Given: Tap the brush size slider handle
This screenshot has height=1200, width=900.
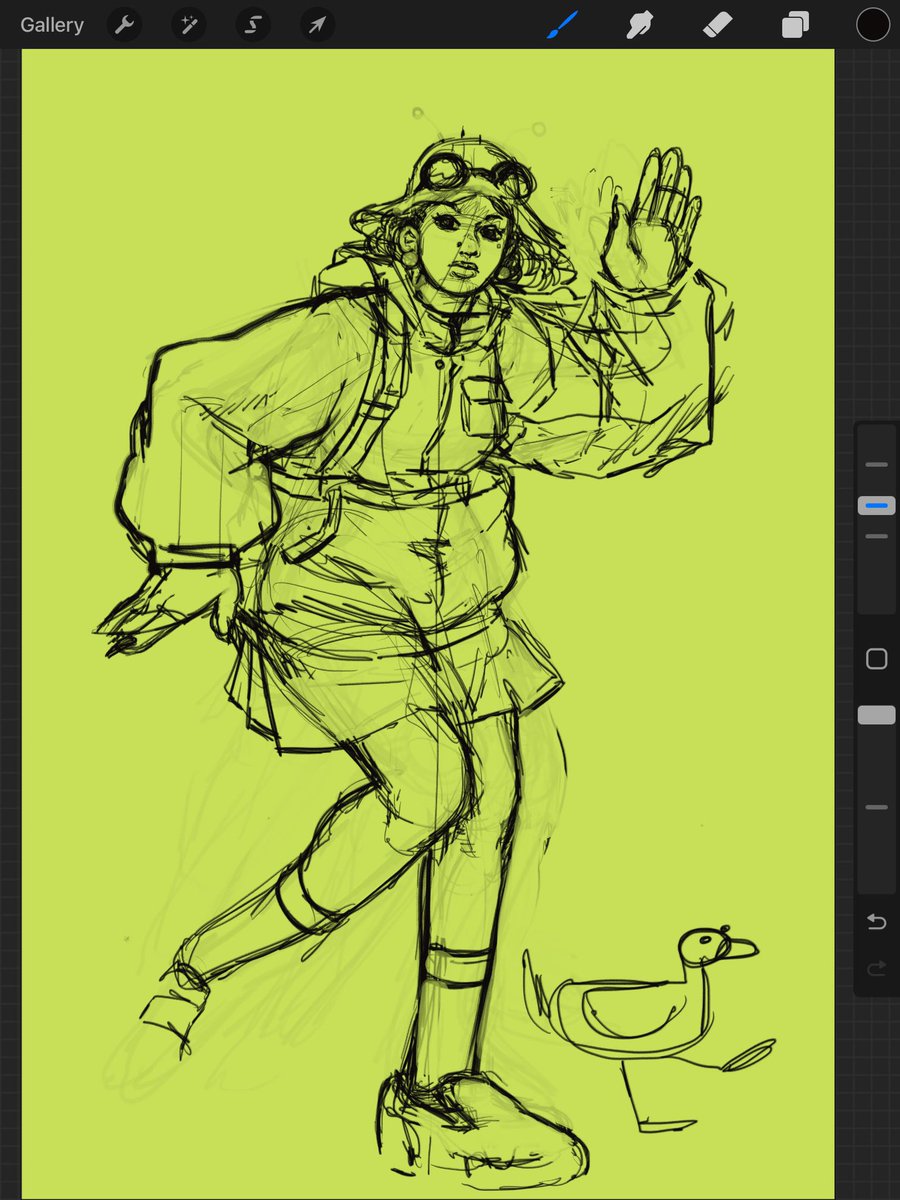Looking at the screenshot, I should tap(876, 506).
